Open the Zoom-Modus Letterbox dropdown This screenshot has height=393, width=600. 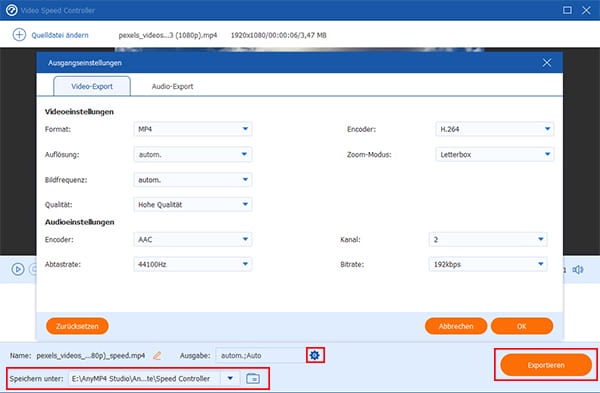(494, 155)
